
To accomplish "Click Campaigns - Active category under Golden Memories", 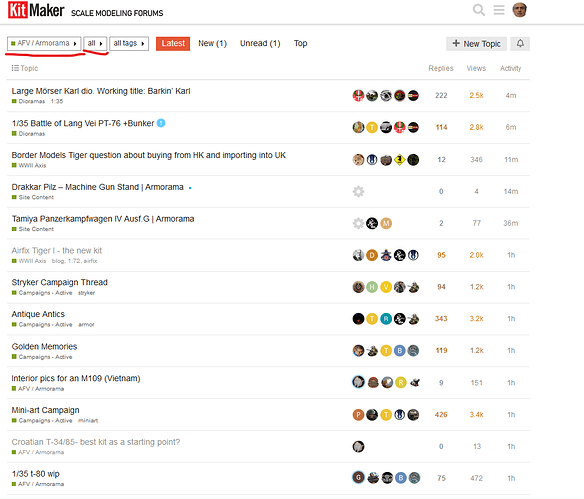I will (x=42, y=357).
